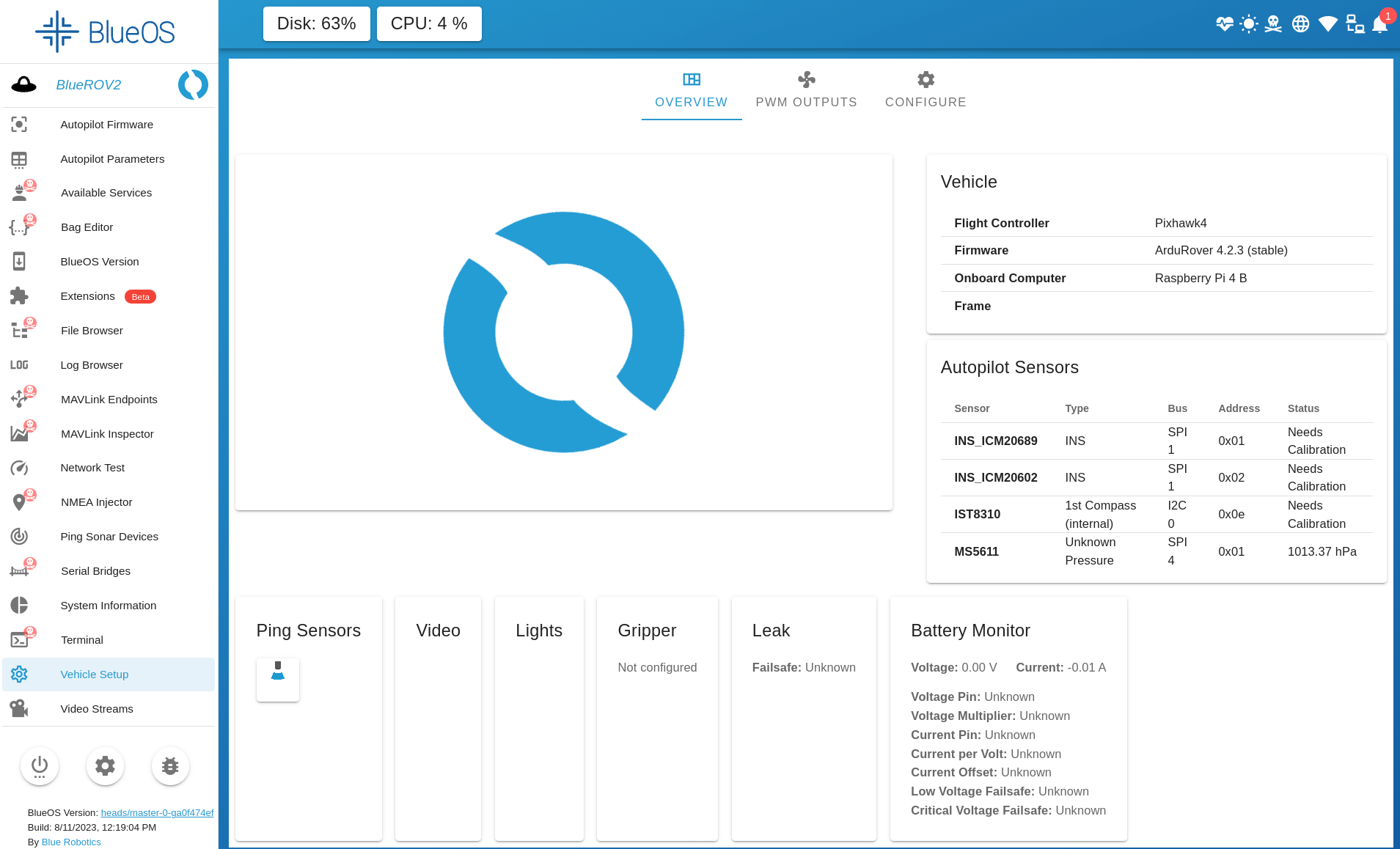Open MAVLink Inspector from sidebar
The image size is (1400, 849).
click(107, 433)
